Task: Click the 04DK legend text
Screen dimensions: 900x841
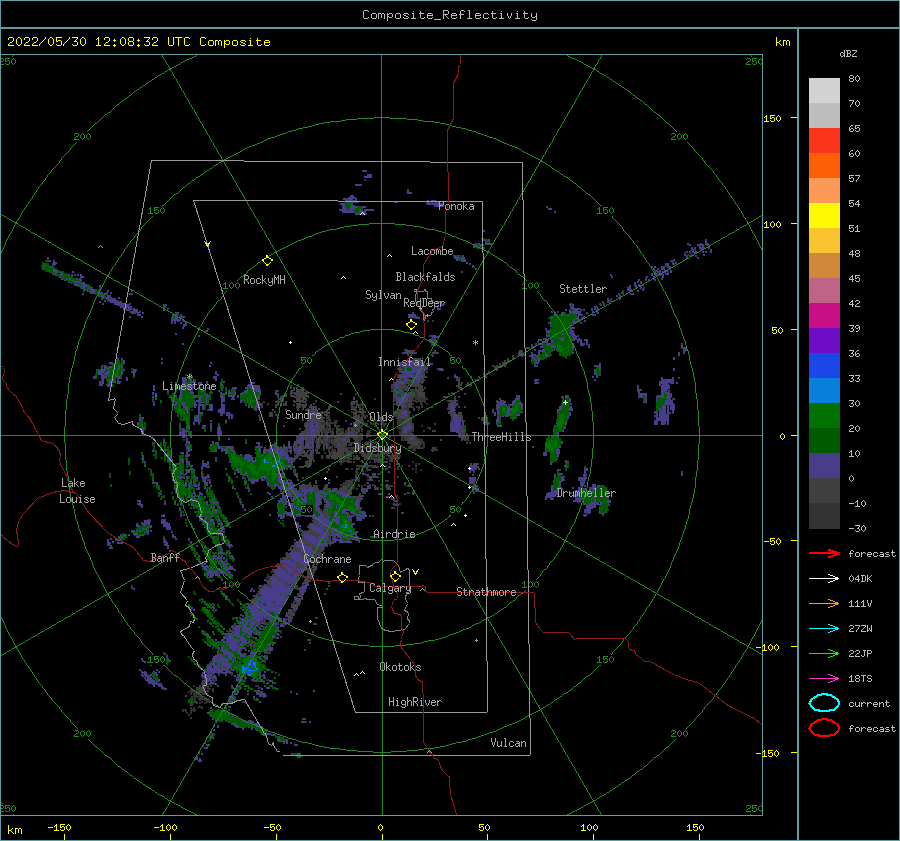Action: pyautogui.click(x=860, y=579)
